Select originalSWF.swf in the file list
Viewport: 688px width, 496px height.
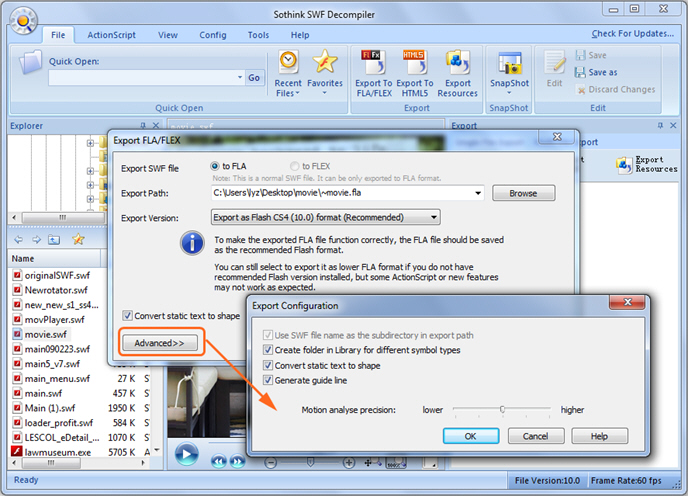tap(57, 276)
